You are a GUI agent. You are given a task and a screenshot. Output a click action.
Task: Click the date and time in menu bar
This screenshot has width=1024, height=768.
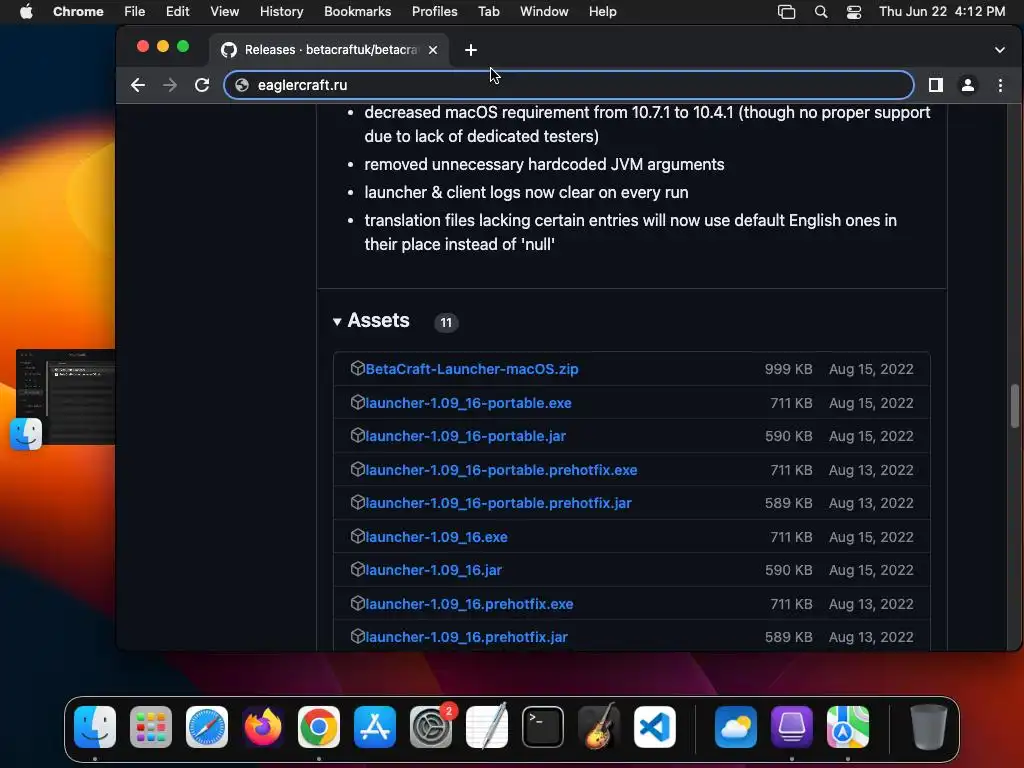coord(942,12)
